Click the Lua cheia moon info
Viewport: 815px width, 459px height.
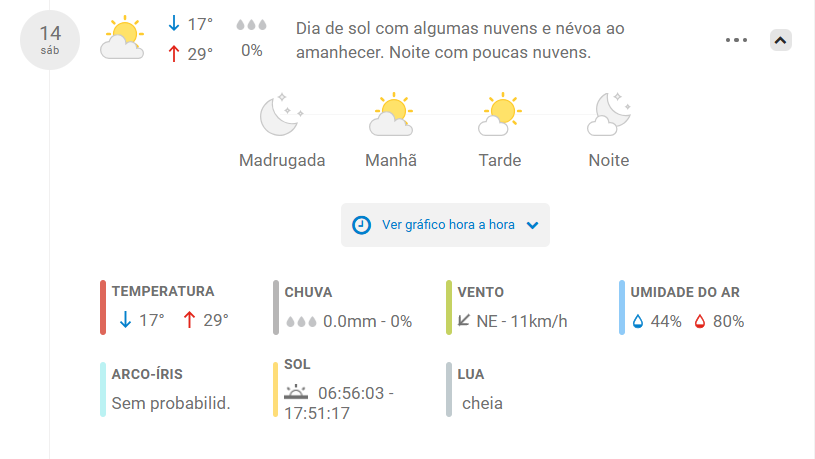[482, 403]
